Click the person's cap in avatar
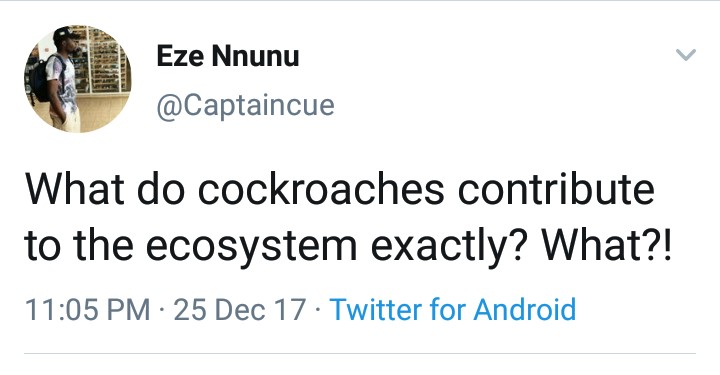This screenshot has height=375, width=720. [x=64, y=34]
